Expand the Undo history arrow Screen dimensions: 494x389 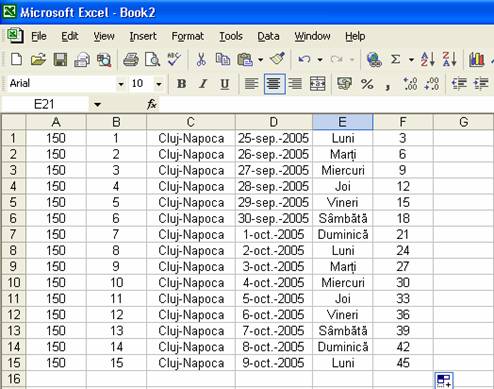(x=320, y=60)
